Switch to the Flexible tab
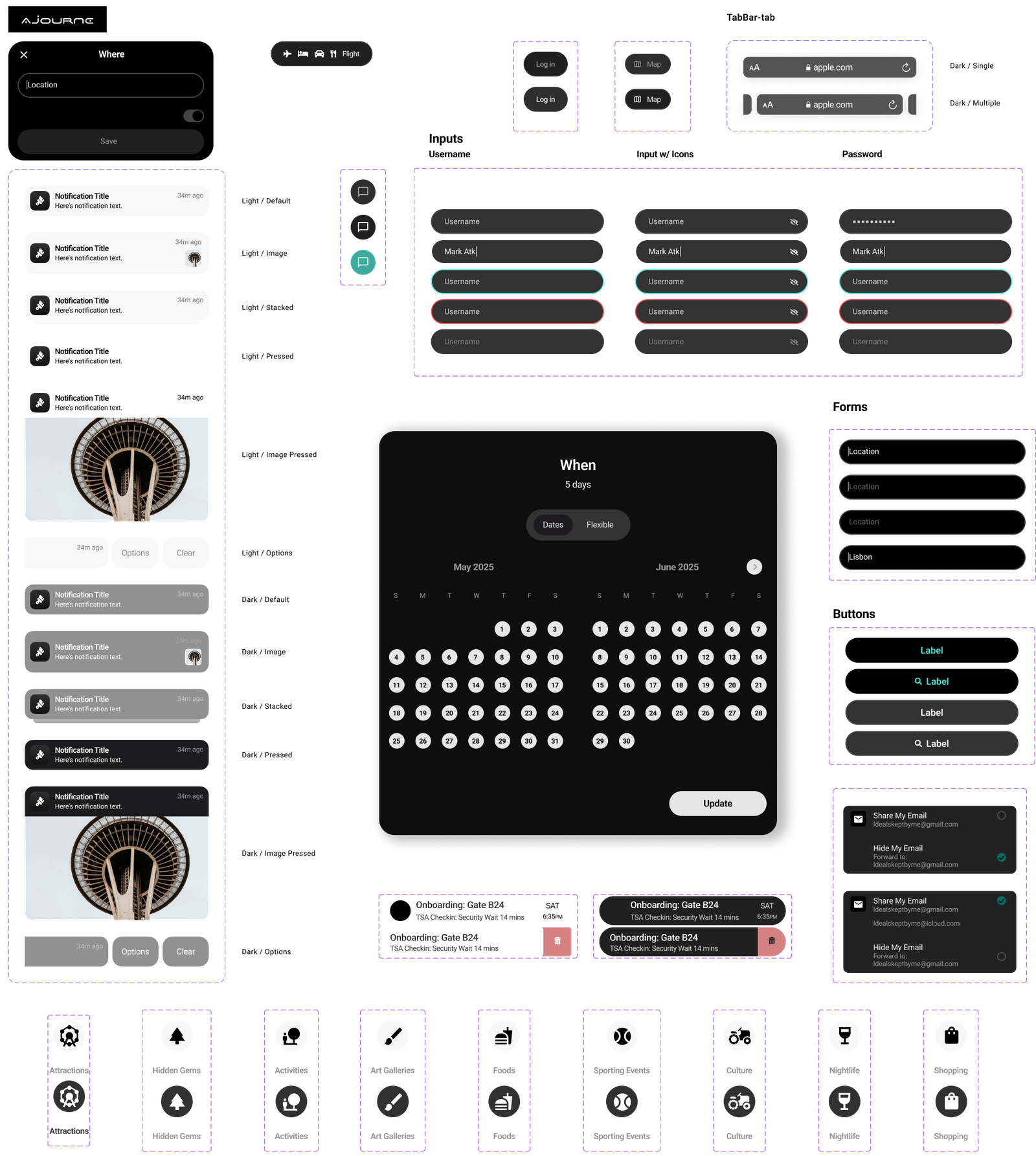1036x1156 pixels. [x=600, y=525]
